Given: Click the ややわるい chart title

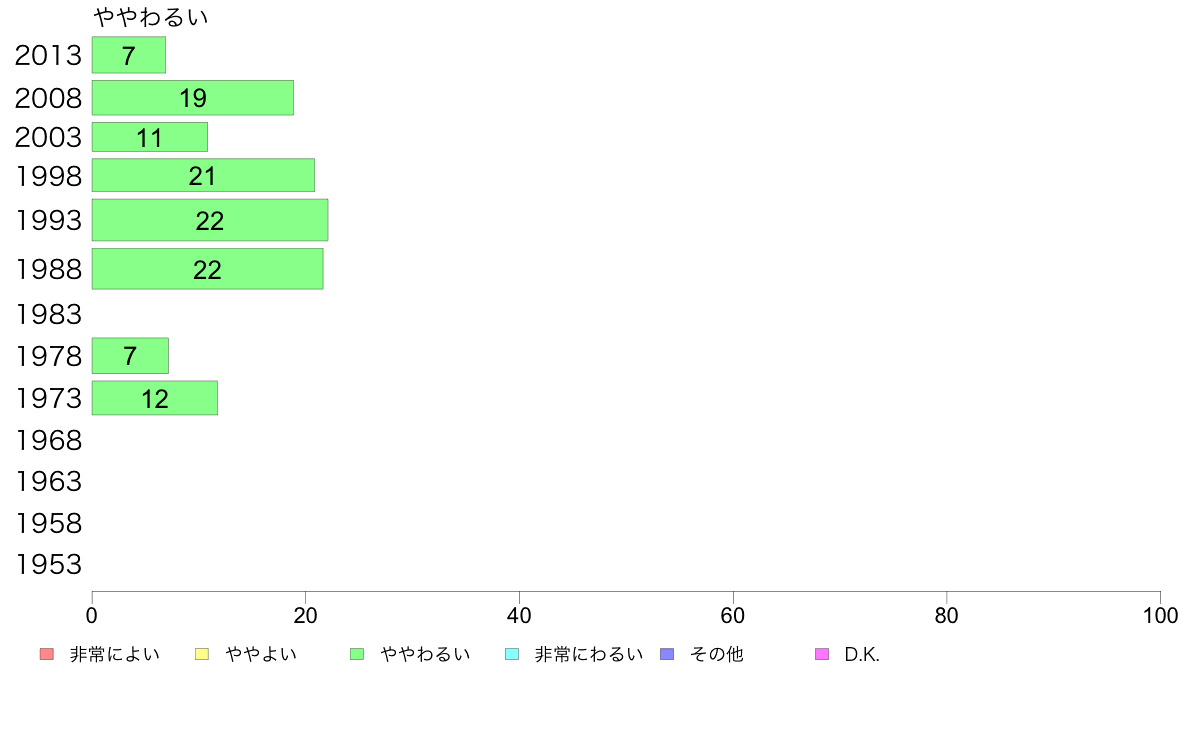Looking at the screenshot, I should click(150, 17).
